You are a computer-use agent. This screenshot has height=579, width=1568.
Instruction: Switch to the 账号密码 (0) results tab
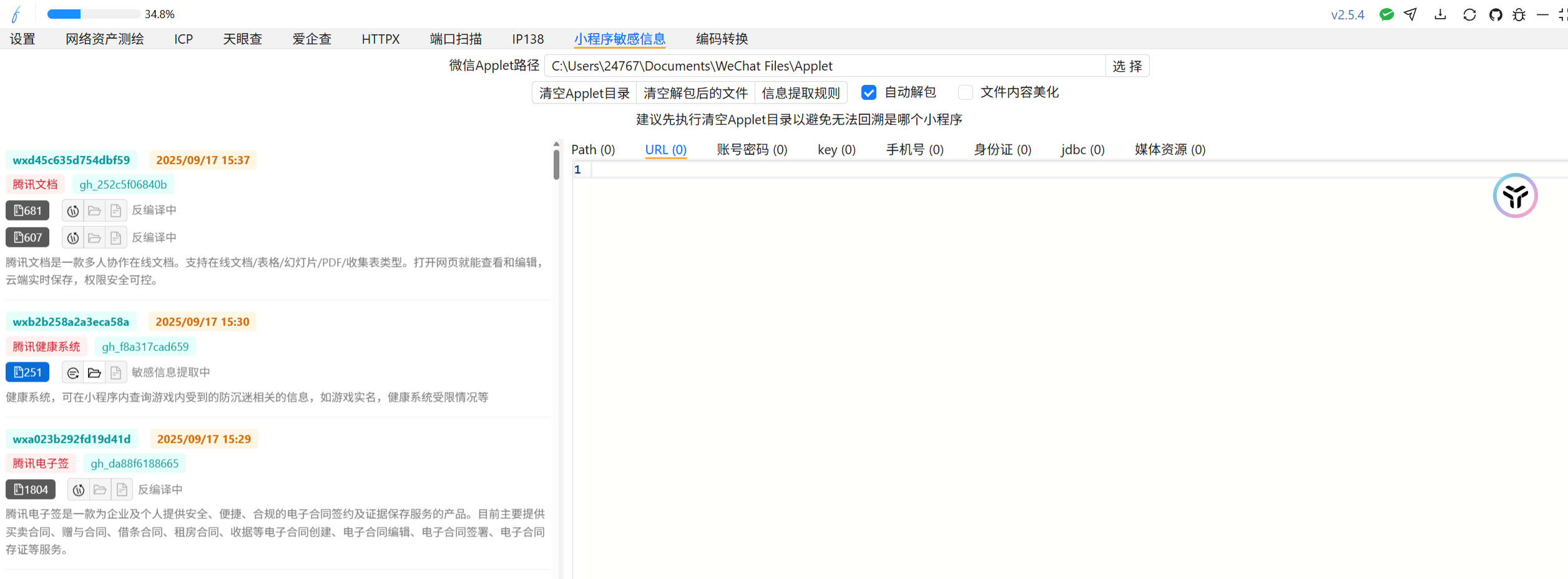point(752,150)
